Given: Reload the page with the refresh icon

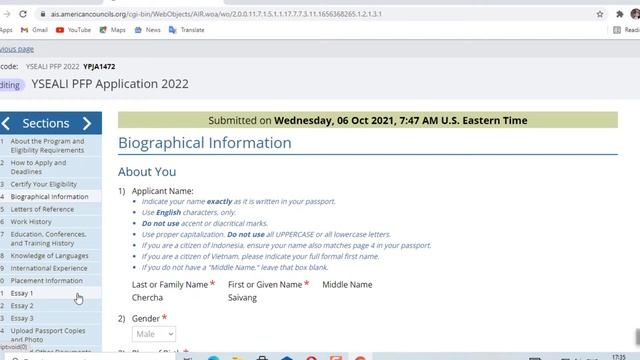Looking at the screenshot, I should click(23, 14).
